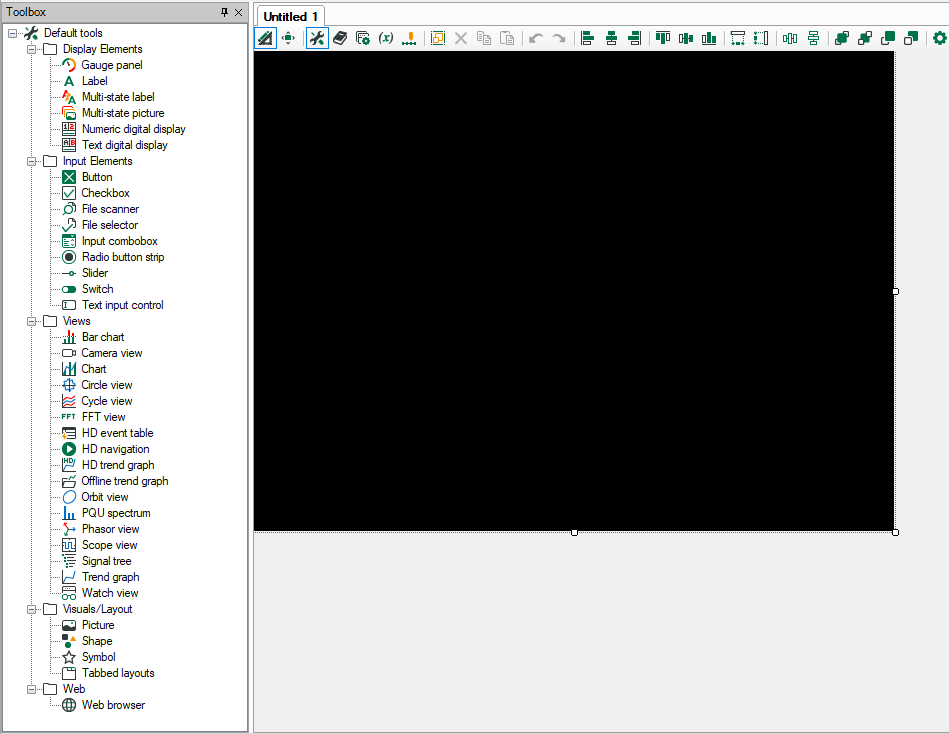Open settings via green gear icon
This screenshot has height=734, width=949.
coord(939,38)
